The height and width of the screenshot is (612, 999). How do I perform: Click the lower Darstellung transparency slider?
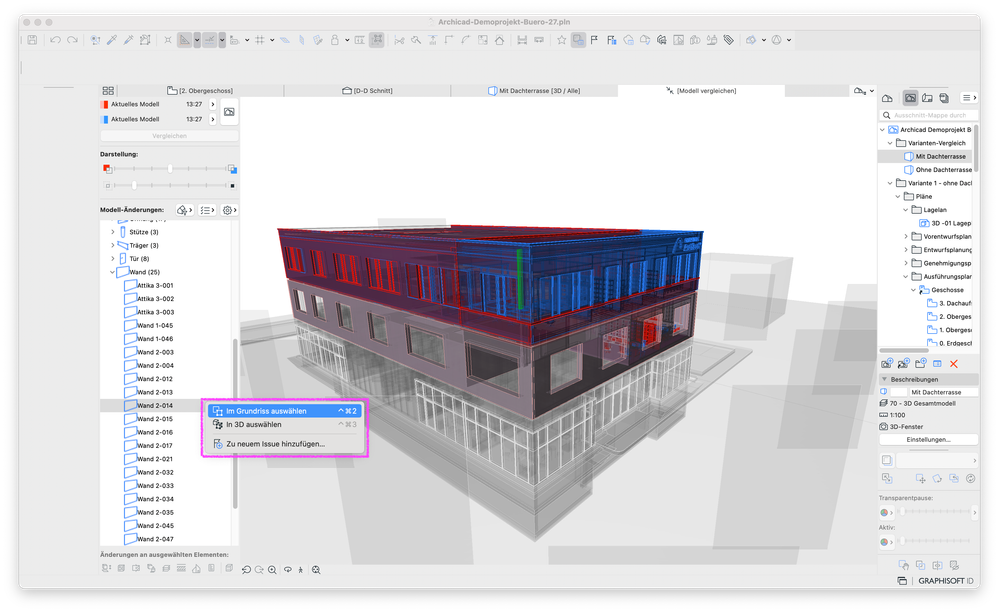tap(169, 185)
